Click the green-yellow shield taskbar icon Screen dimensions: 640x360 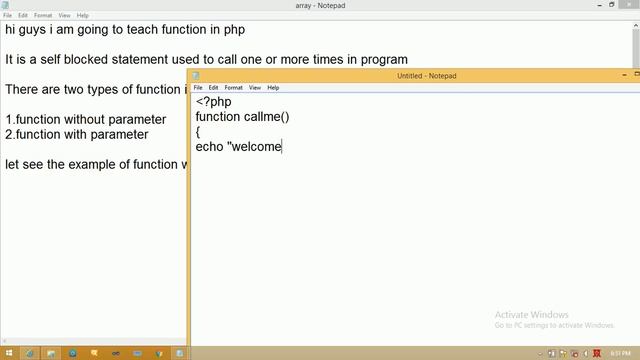click(x=159, y=353)
